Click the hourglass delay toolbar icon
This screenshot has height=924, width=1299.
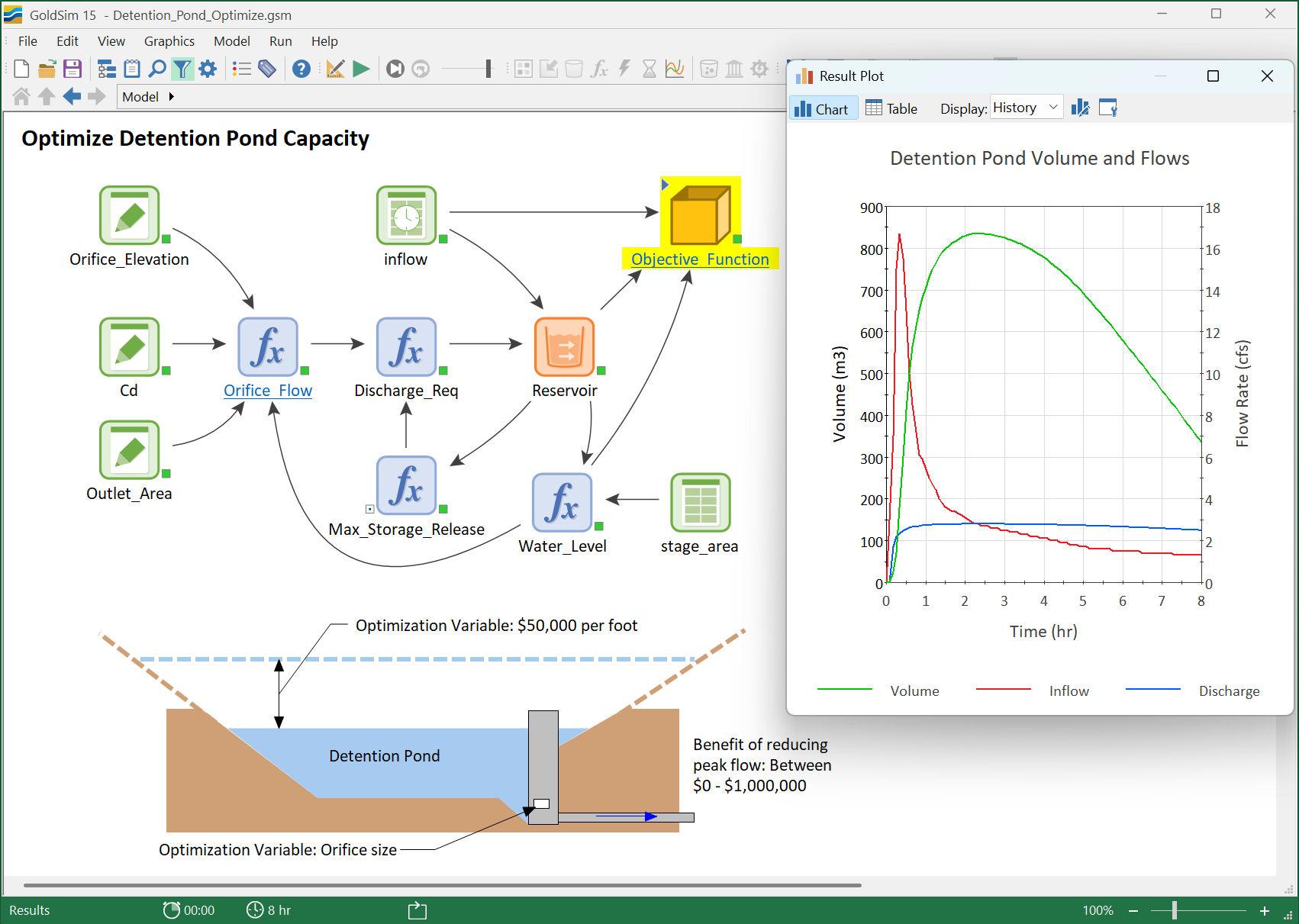649,69
